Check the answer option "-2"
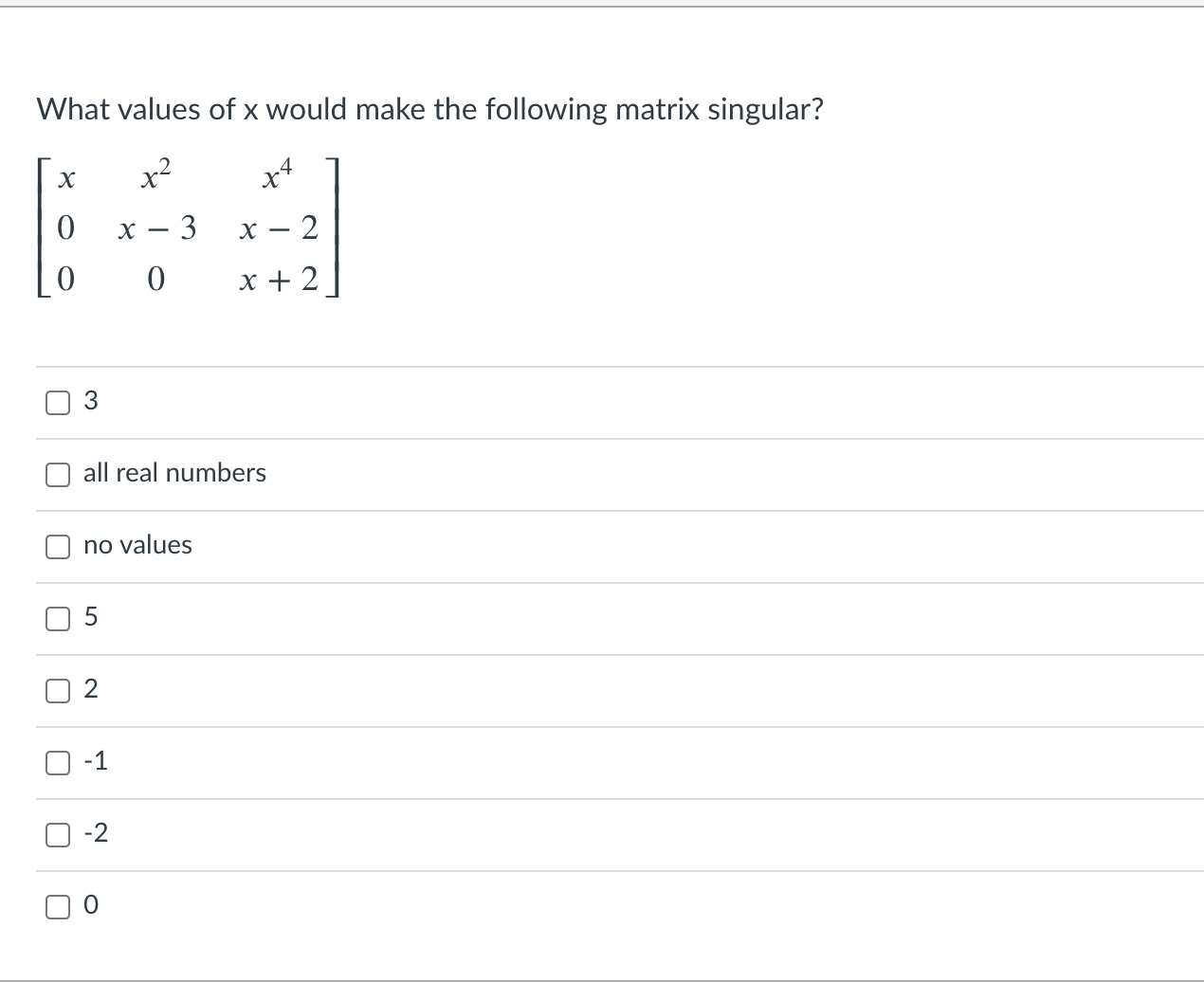The height and width of the screenshot is (982, 1204). coord(57,835)
